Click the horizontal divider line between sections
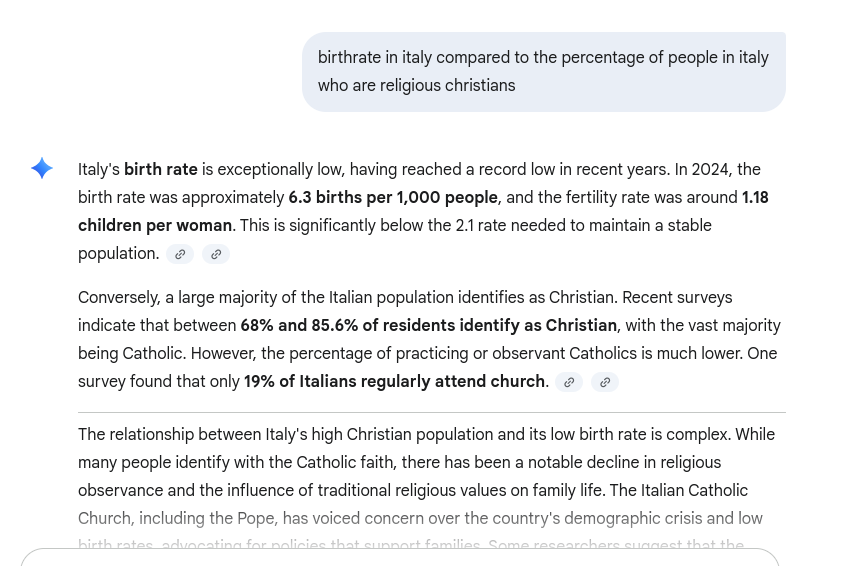867x566 pixels. pos(432,412)
